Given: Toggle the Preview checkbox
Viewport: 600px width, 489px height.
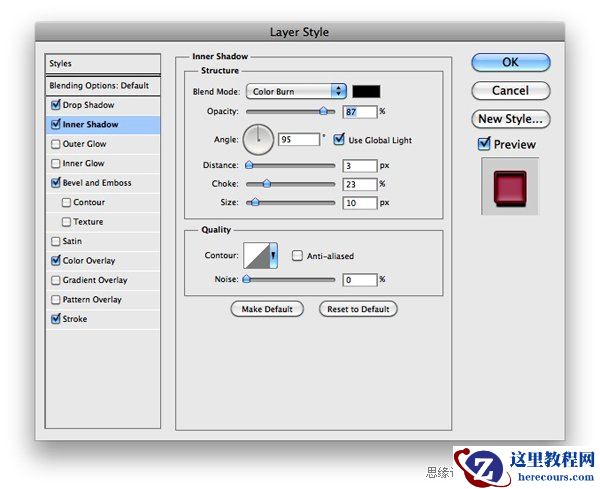Looking at the screenshot, I should (484, 144).
